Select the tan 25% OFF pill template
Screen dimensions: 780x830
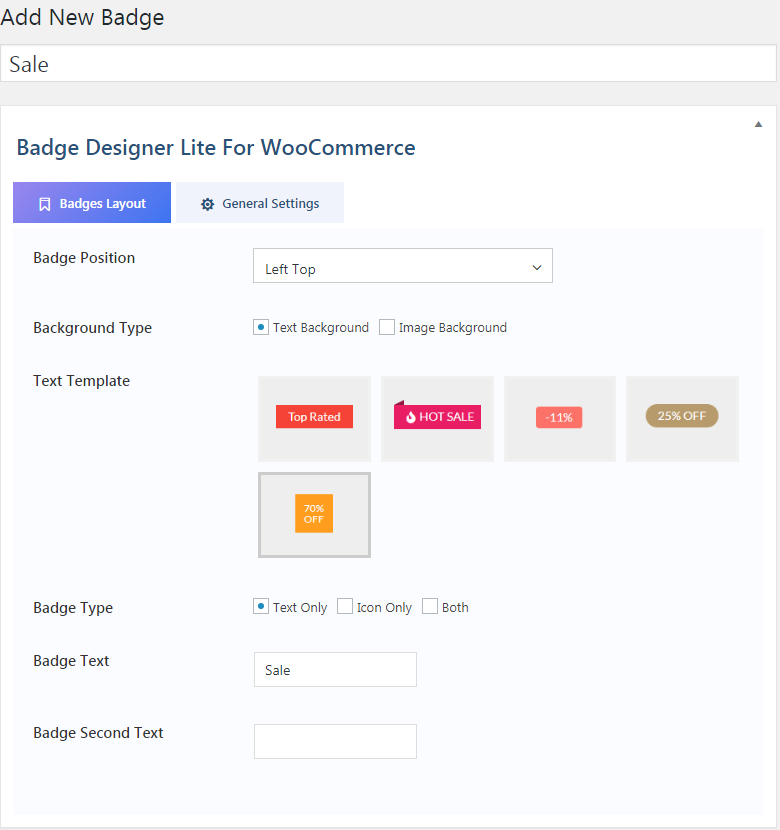click(x=682, y=417)
